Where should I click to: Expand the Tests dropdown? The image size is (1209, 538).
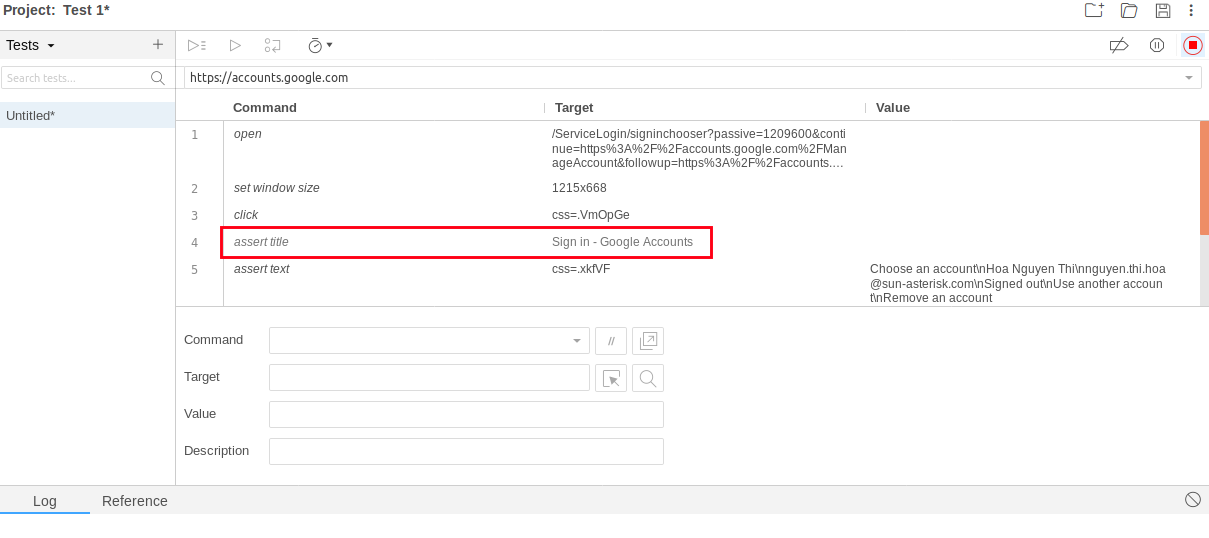point(30,45)
